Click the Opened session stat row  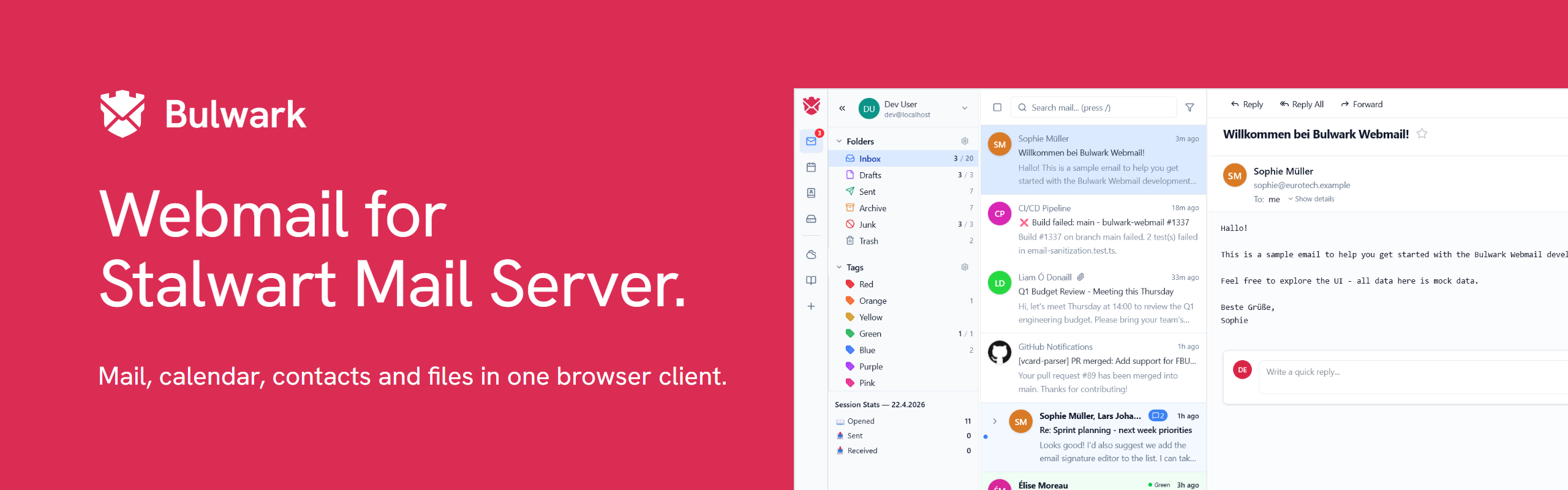[903, 421]
